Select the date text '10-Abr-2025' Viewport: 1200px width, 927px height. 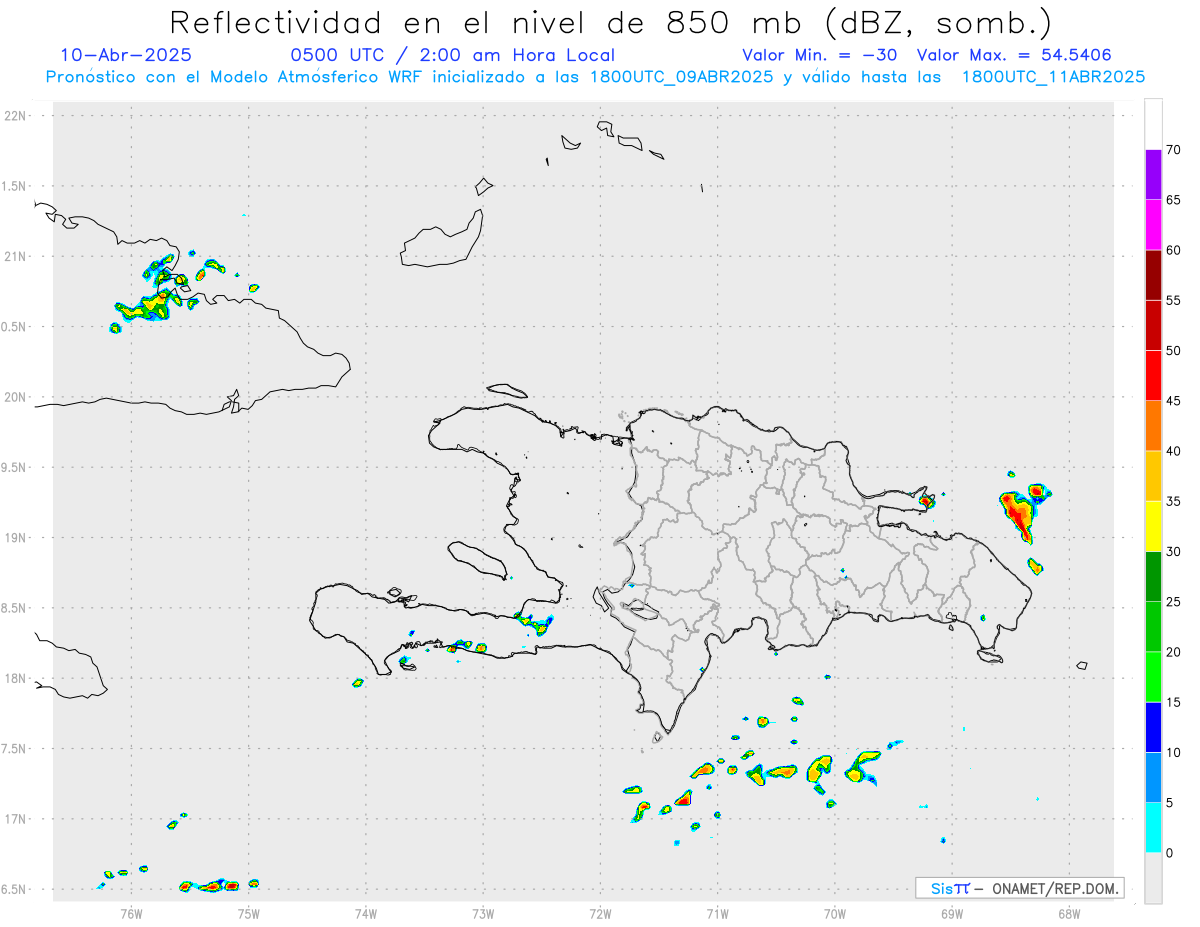126,55
